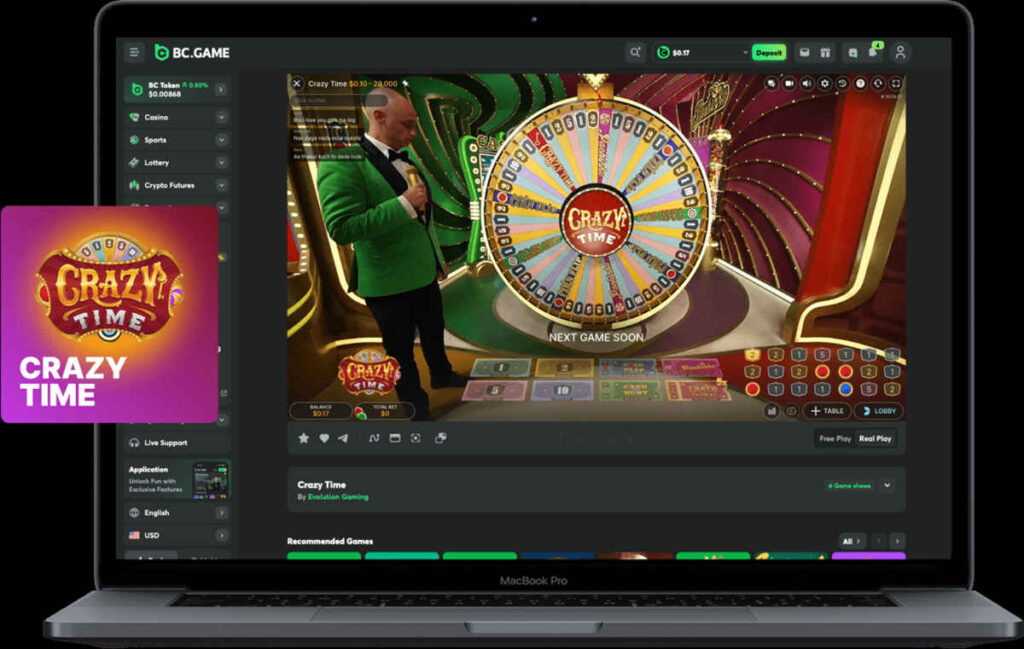The height and width of the screenshot is (649, 1024).
Task: Expand the Crypto Futures sidebar menu
Action: click(x=221, y=185)
